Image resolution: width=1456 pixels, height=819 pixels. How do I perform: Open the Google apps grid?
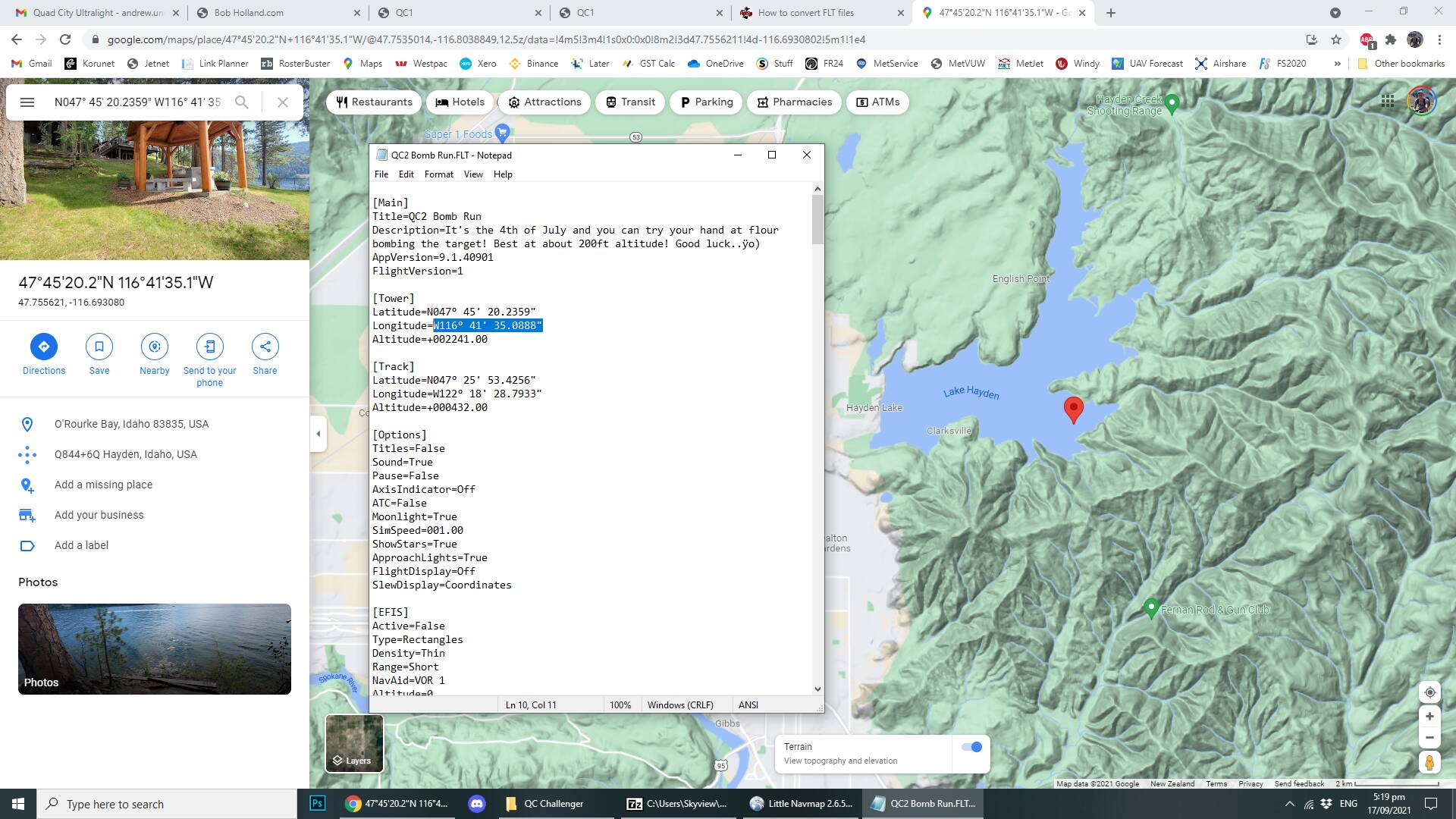pyautogui.click(x=1388, y=101)
